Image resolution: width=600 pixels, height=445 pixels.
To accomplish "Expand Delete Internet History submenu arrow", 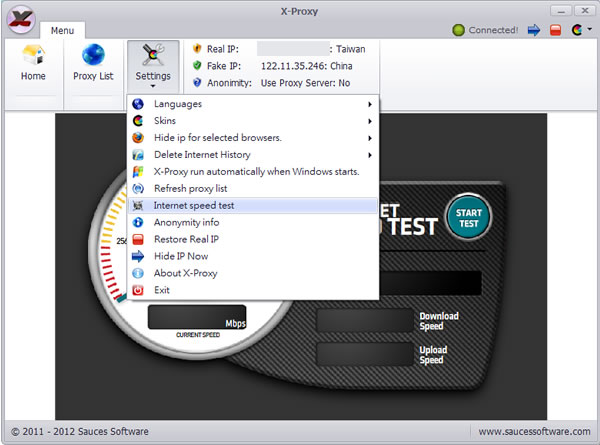I will coord(370,155).
